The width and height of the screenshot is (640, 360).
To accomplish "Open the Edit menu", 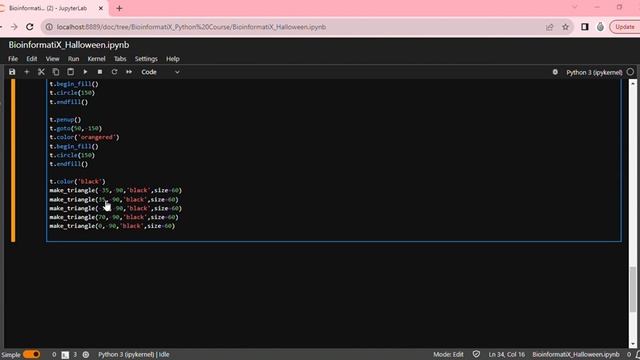I will tap(32, 59).
